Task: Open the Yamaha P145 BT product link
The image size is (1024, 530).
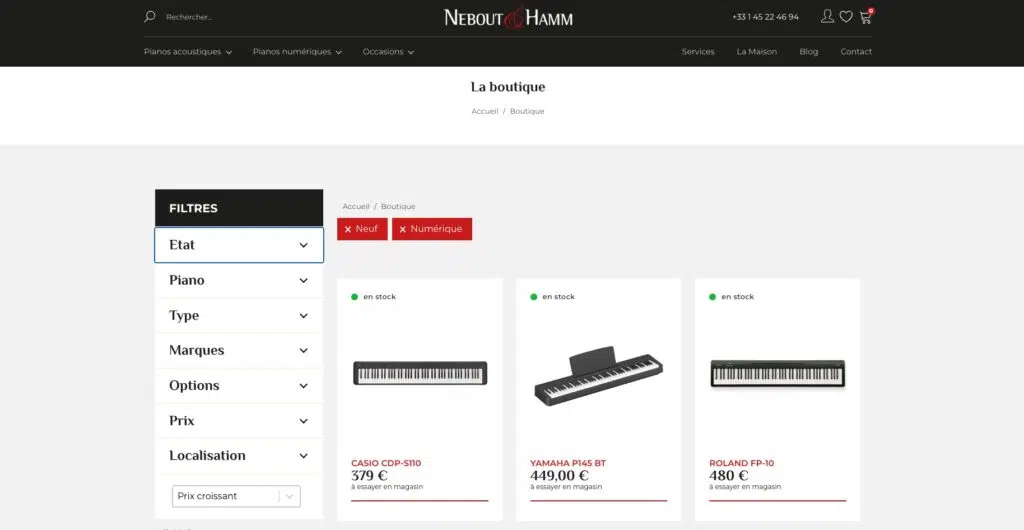Action: [568, 463]
